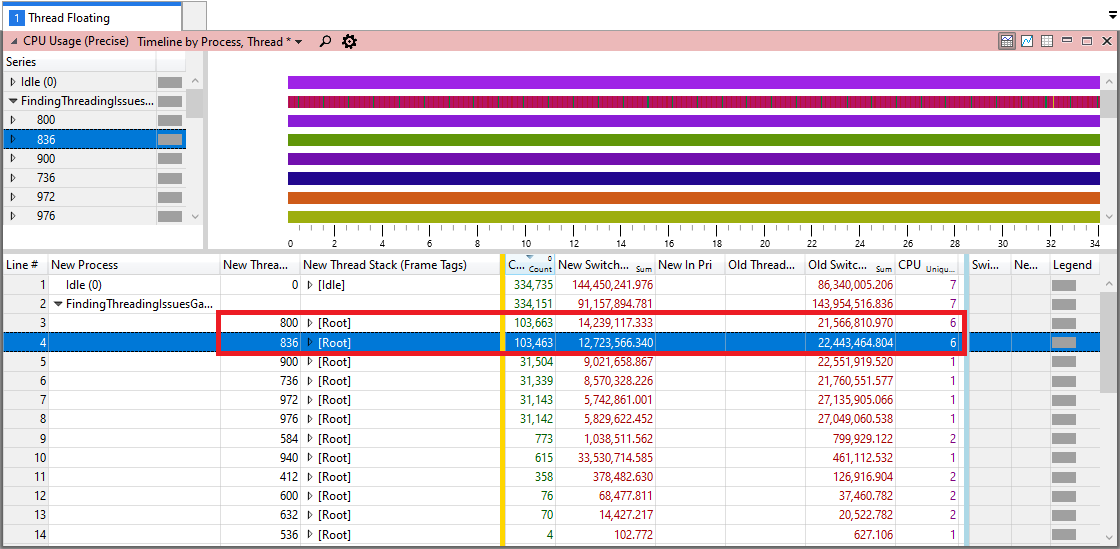Expand [Root] stack for thread 800

[x=310, y=323]
